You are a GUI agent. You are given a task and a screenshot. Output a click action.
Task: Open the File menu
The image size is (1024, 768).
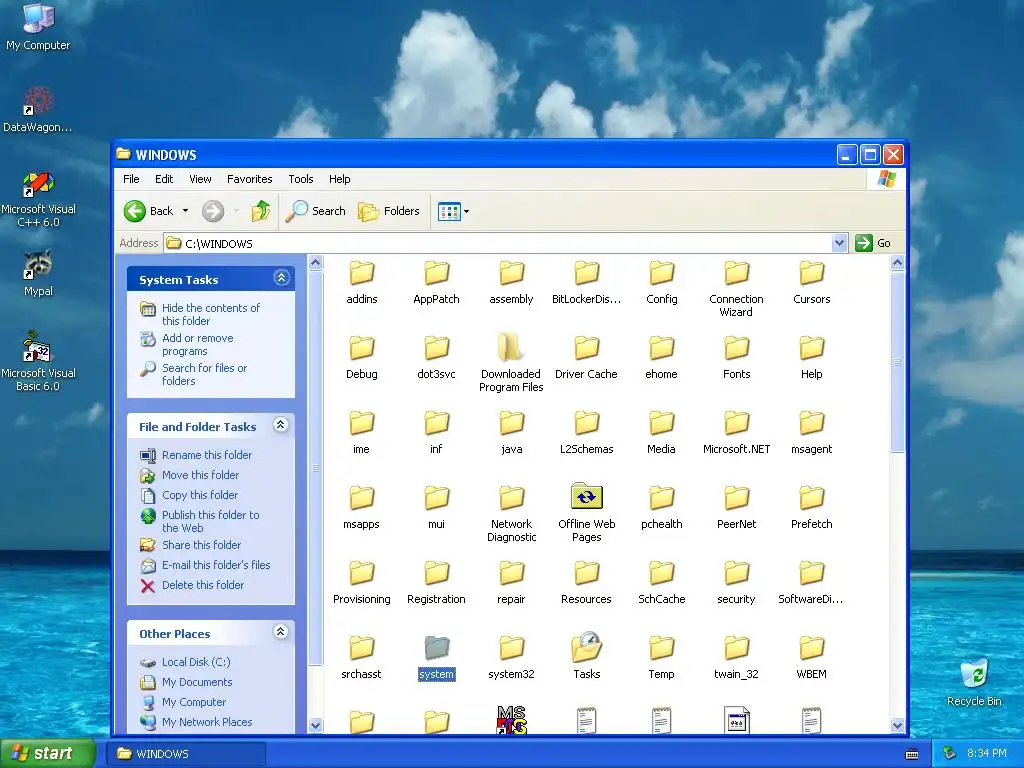pos(131,179)
